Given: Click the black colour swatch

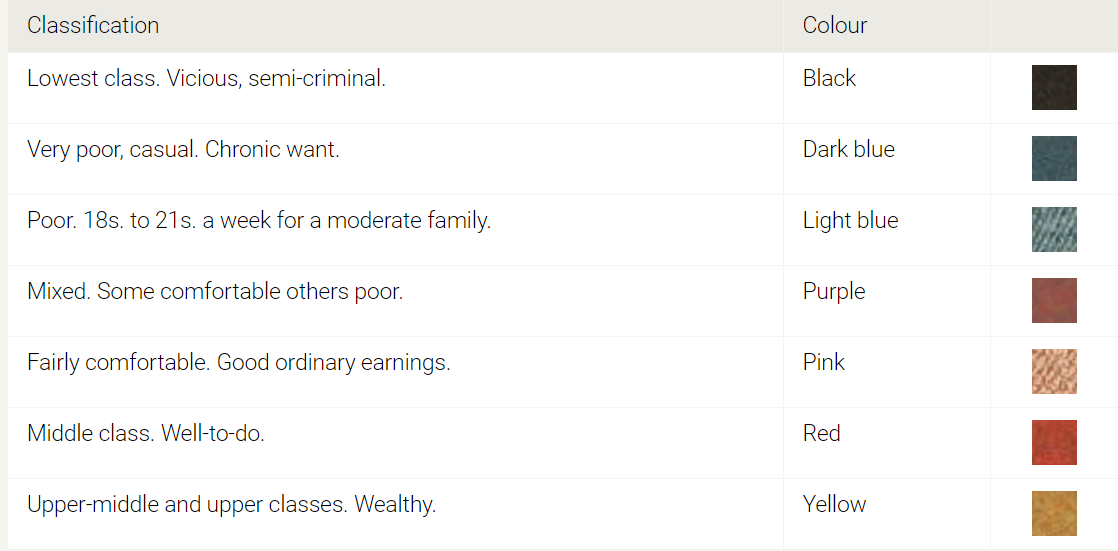Looking at the screenshot, I should [x=1054, y=87].
